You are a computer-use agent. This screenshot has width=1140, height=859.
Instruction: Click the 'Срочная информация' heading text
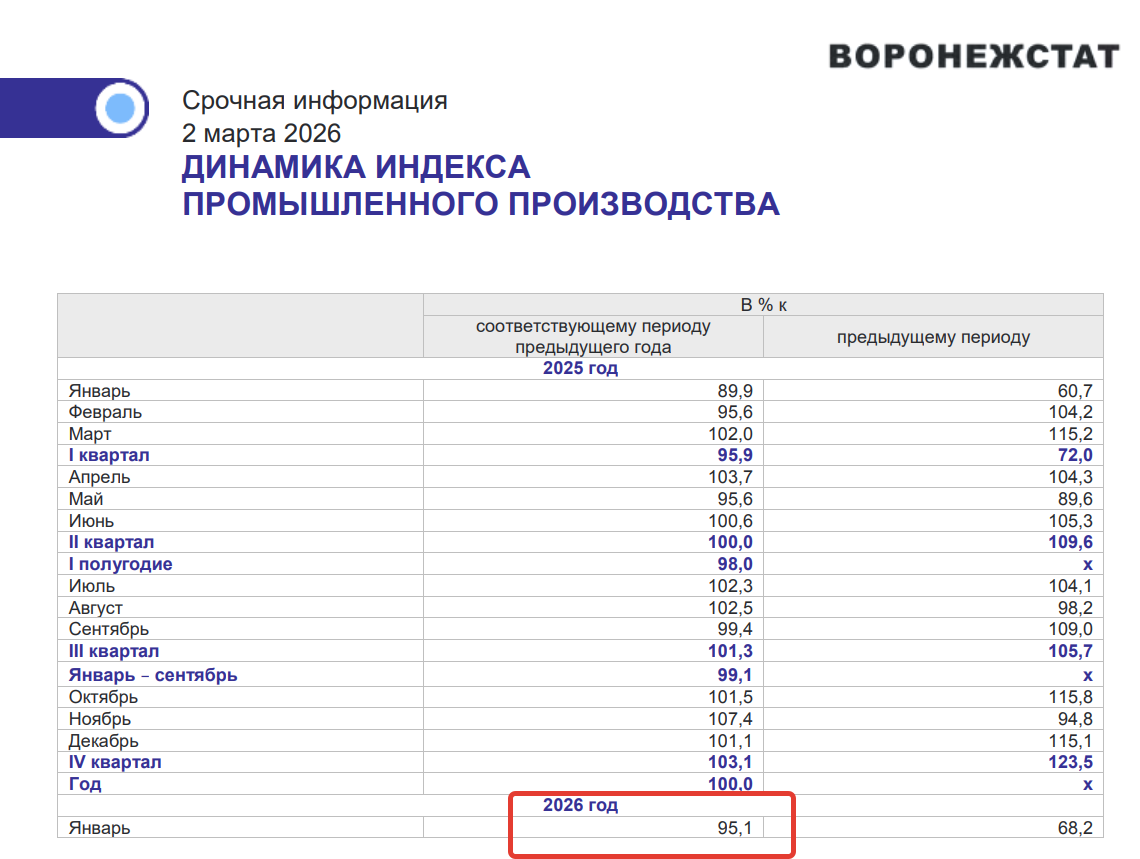(x=315, y=101)
